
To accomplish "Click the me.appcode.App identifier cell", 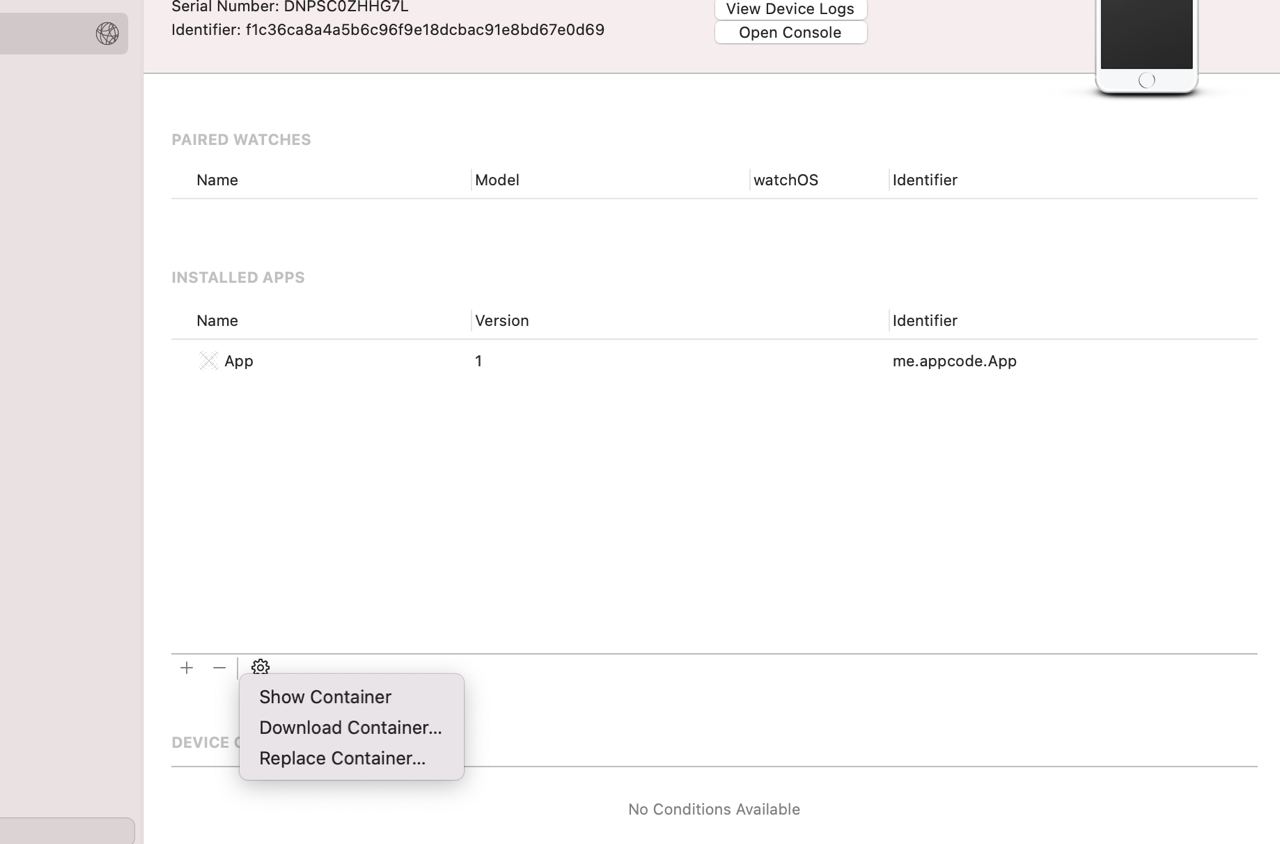I will point(955,361).
